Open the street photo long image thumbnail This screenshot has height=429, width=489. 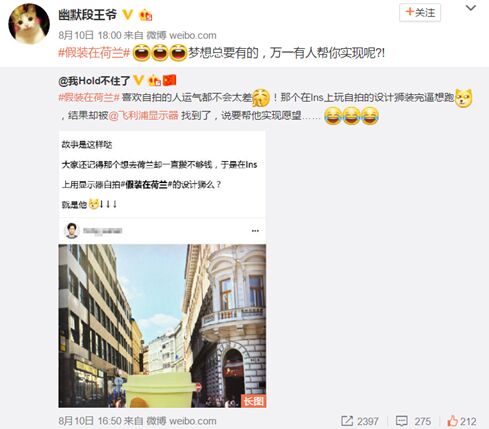(162, 326)
